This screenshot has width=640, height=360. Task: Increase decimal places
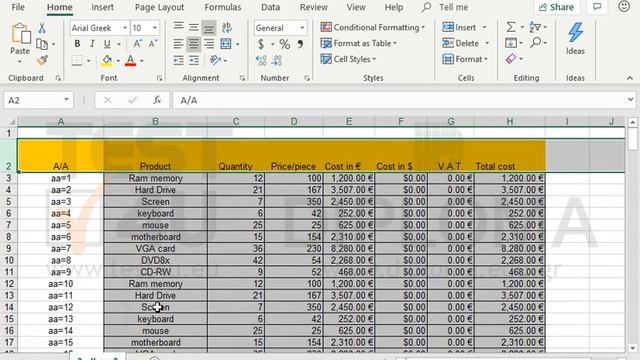261,60
